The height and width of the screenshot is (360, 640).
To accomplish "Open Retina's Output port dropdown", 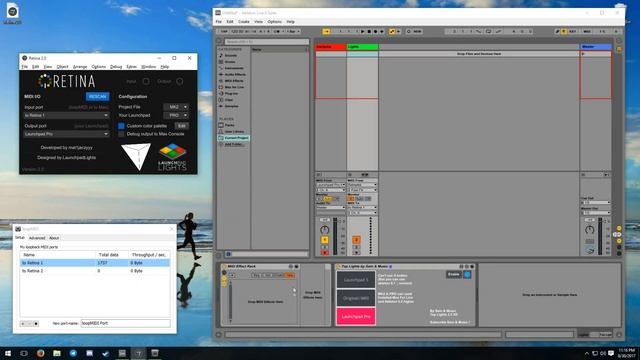I will coord(66,134).
